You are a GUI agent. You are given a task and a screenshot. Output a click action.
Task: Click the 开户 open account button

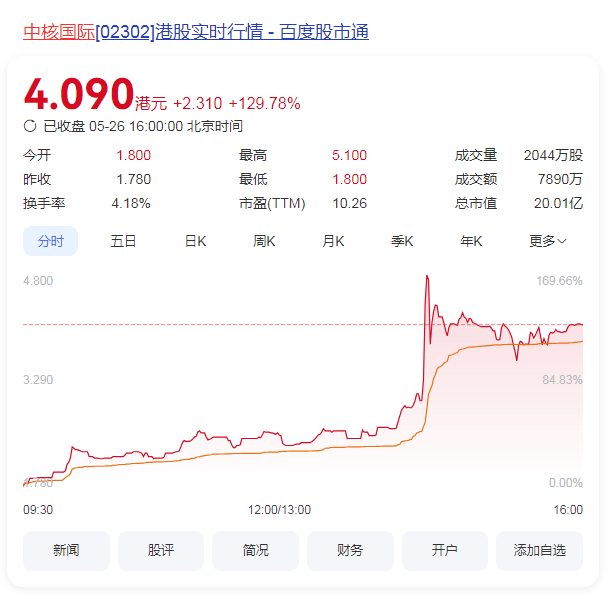click(x=445, y=551)
